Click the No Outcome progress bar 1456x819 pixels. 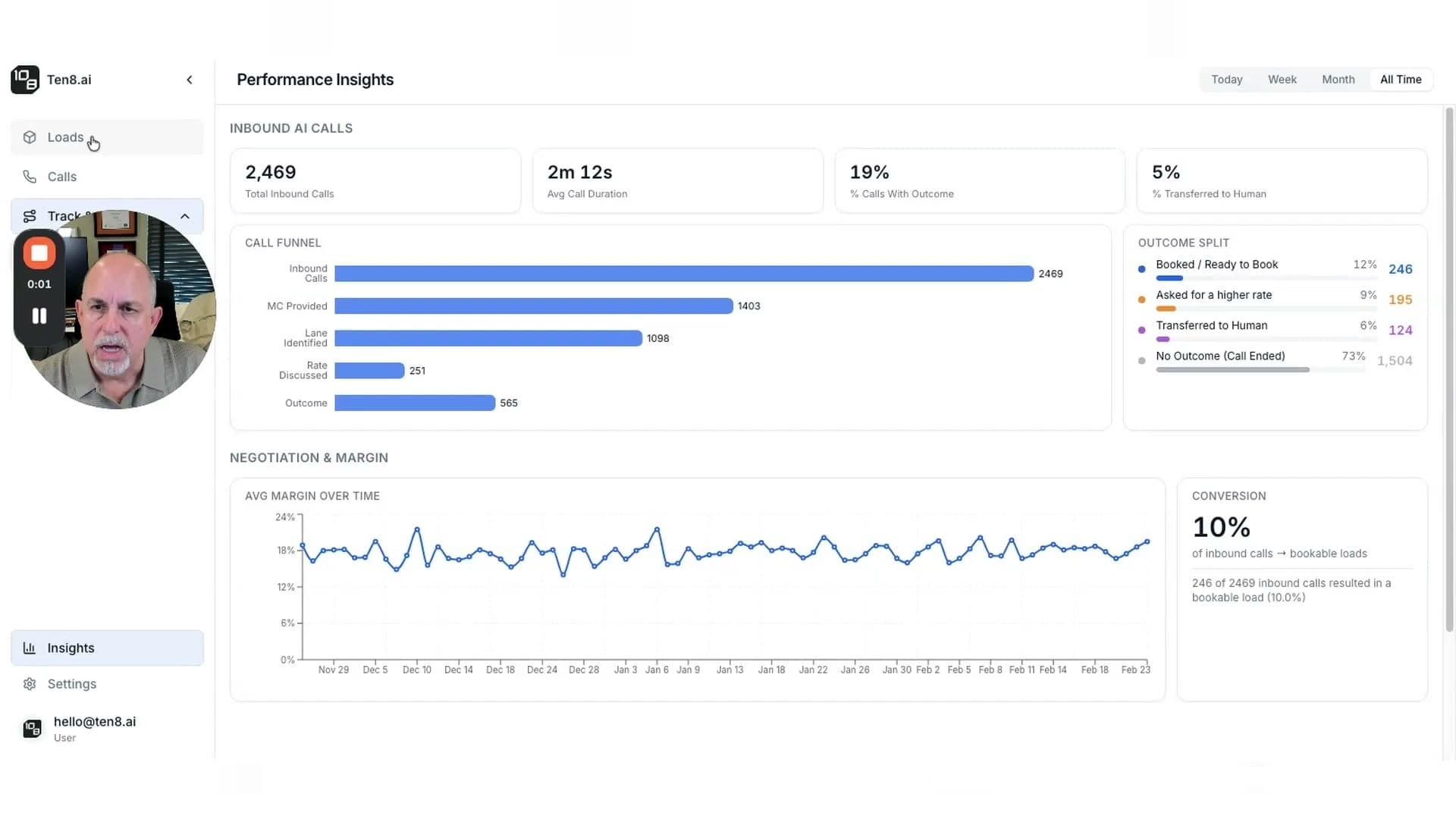click(1232, 370)
